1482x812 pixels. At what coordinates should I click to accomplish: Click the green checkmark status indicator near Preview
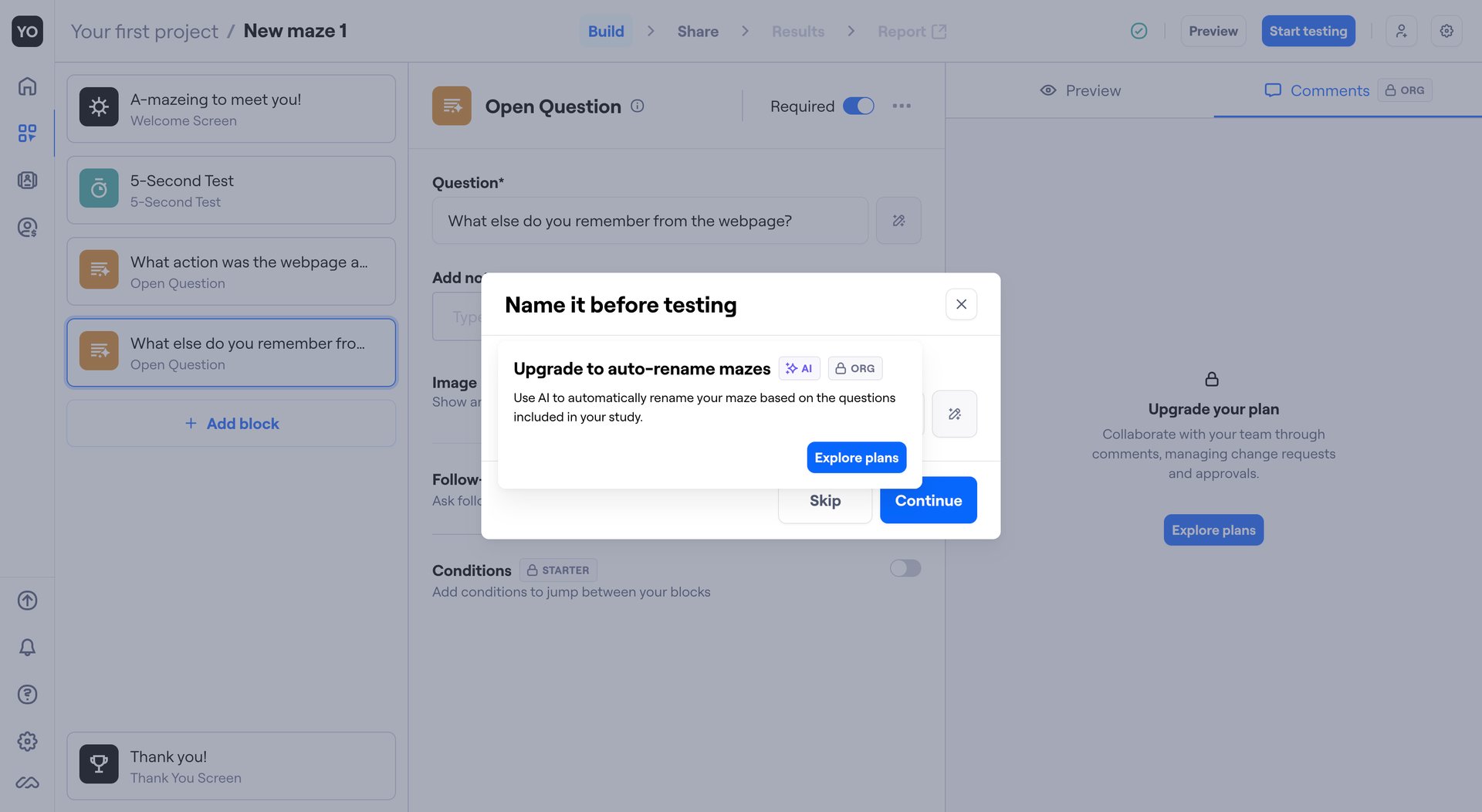tap(1139, 31)
